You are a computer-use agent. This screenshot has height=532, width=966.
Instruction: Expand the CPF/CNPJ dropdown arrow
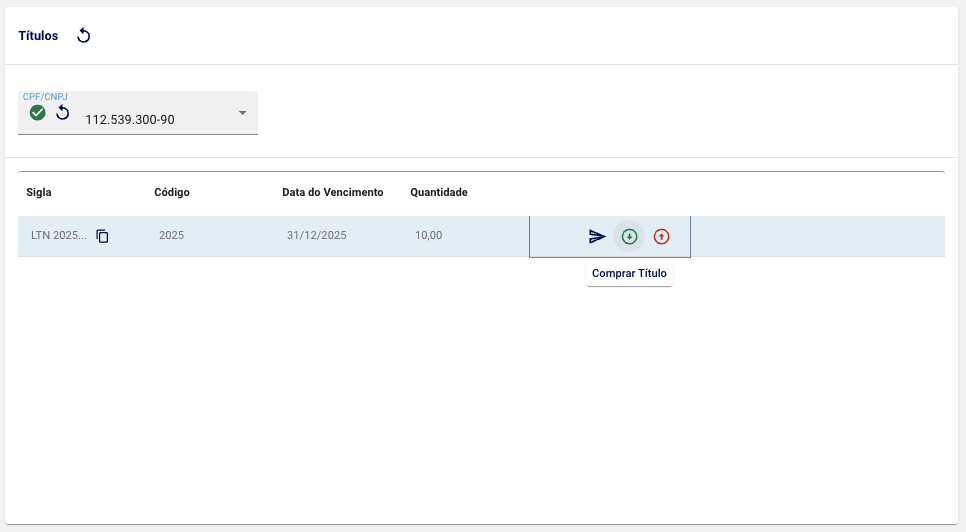(x=242, y=112)
